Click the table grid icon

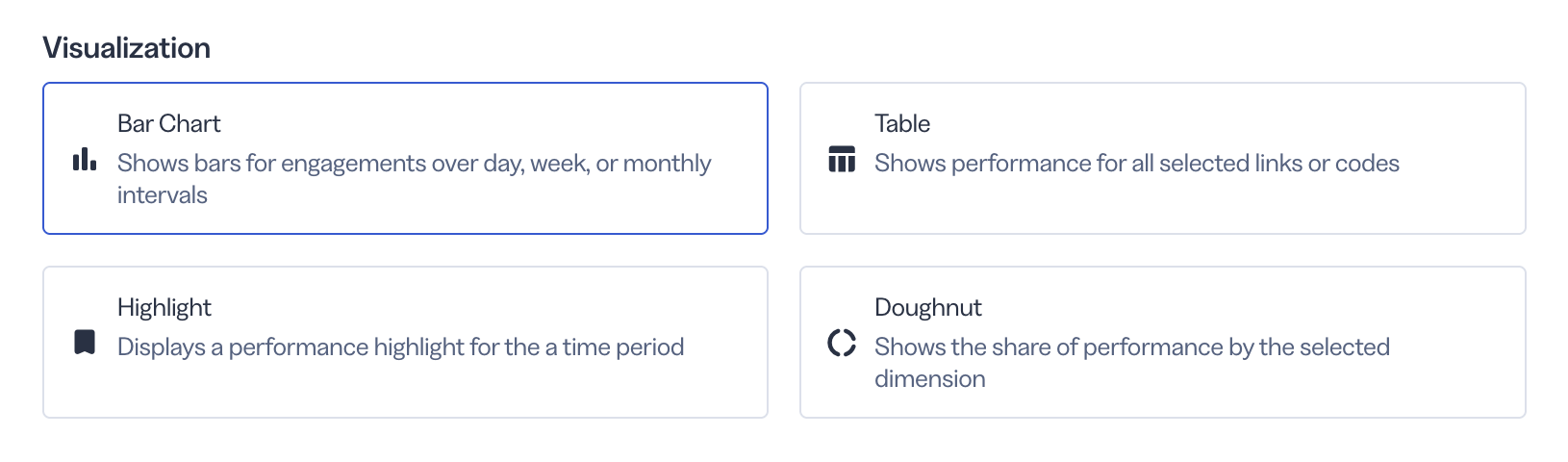coord(842,159)
